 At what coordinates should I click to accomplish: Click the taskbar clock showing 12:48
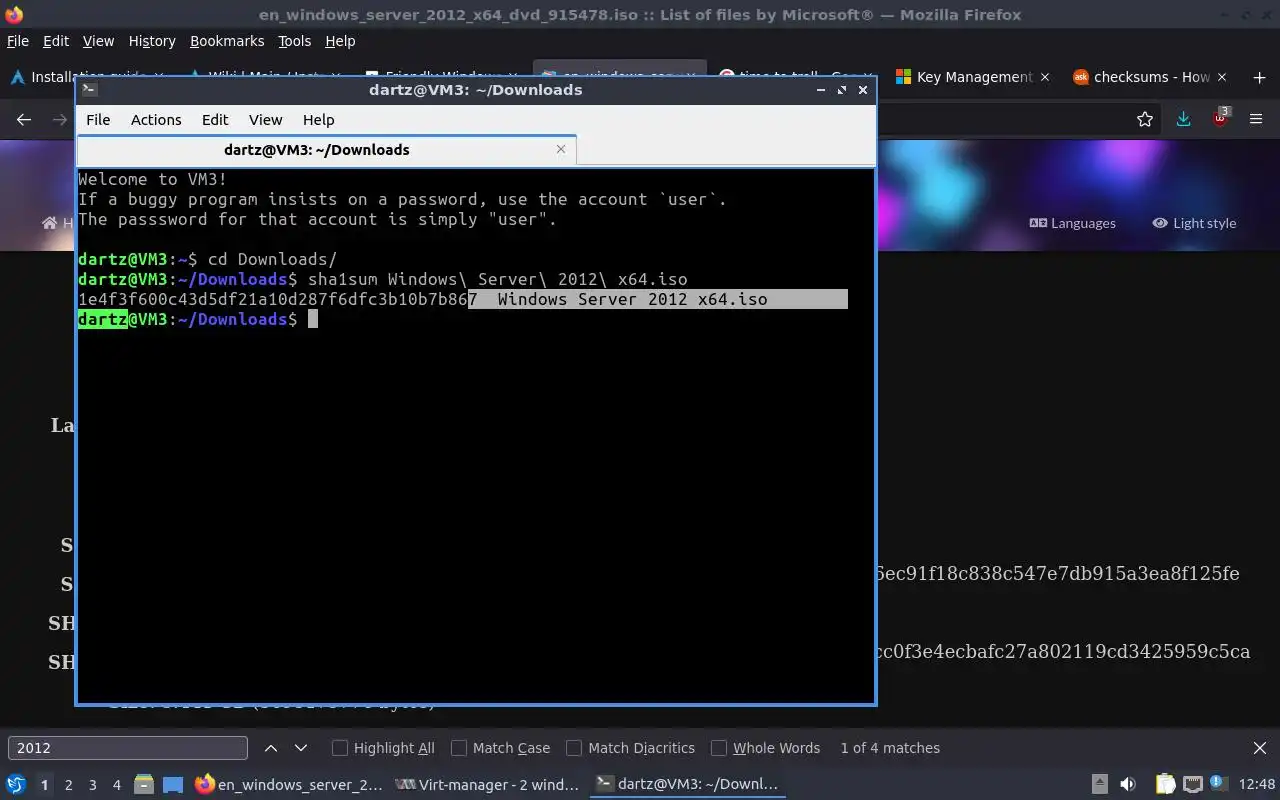pos(1256,784)
